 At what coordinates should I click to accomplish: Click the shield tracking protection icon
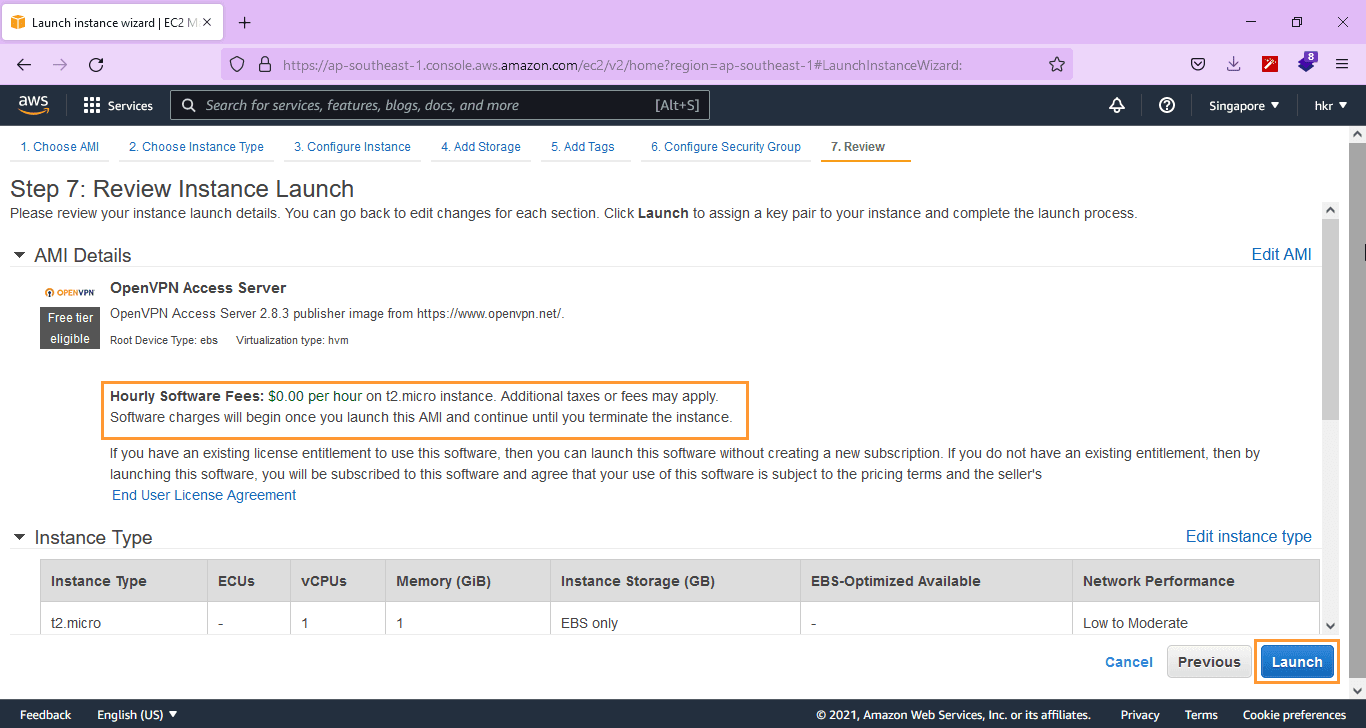(237, 65)
